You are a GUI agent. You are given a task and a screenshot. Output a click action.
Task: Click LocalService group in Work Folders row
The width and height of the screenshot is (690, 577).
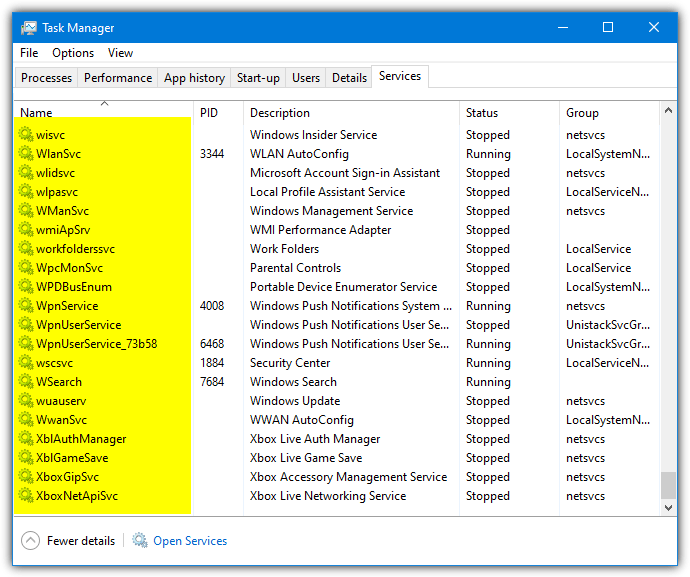click(598, 249)
